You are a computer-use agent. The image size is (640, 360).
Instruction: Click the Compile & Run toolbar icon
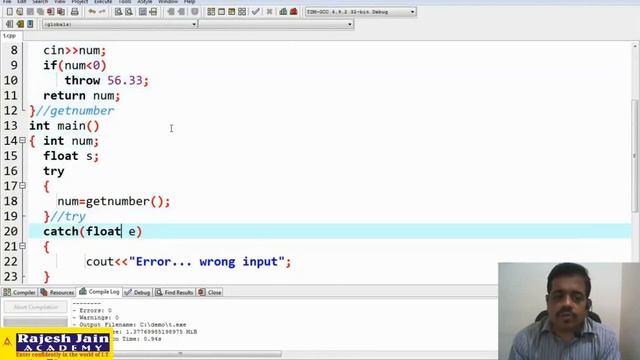[x=231, y=12]
